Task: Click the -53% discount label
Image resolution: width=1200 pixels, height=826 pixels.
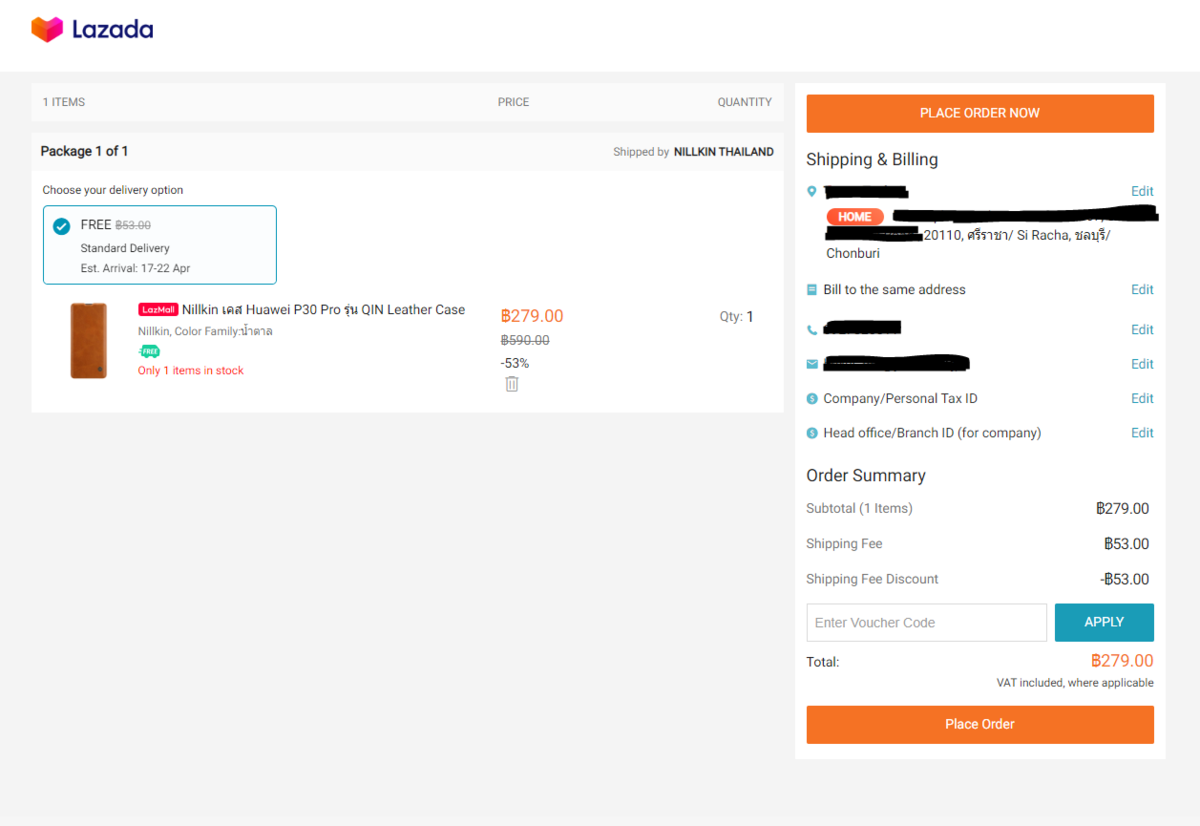Action: pyautogui.click(x=515, y=363)
